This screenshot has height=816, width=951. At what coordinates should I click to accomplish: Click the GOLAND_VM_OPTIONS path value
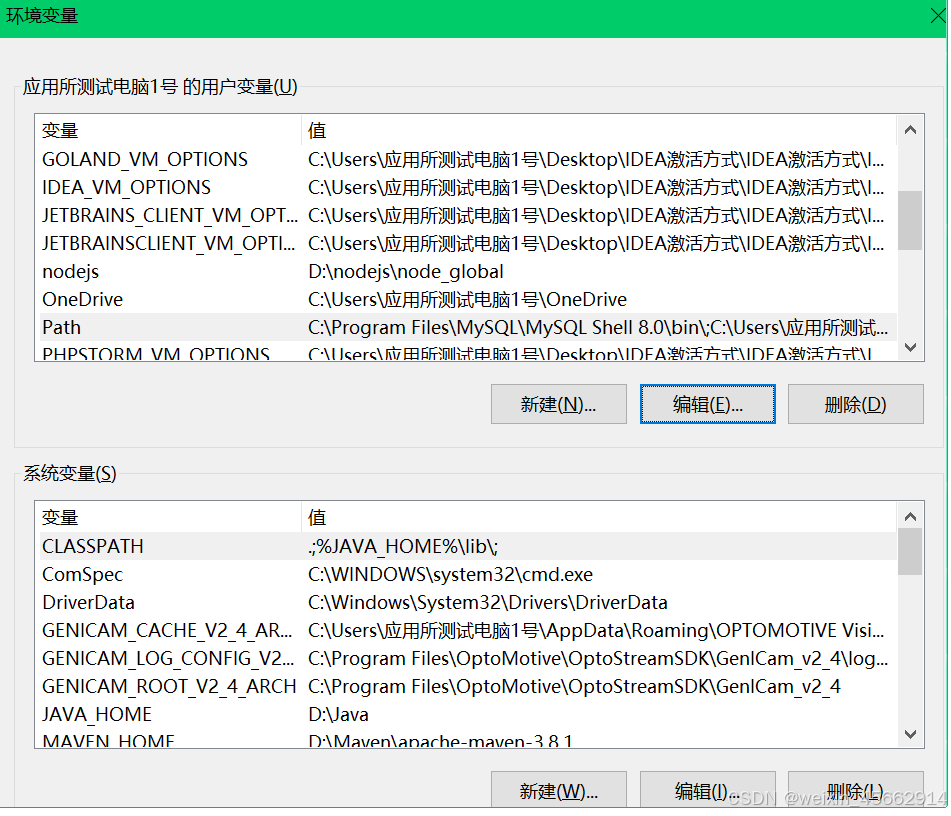coord(596,160)
